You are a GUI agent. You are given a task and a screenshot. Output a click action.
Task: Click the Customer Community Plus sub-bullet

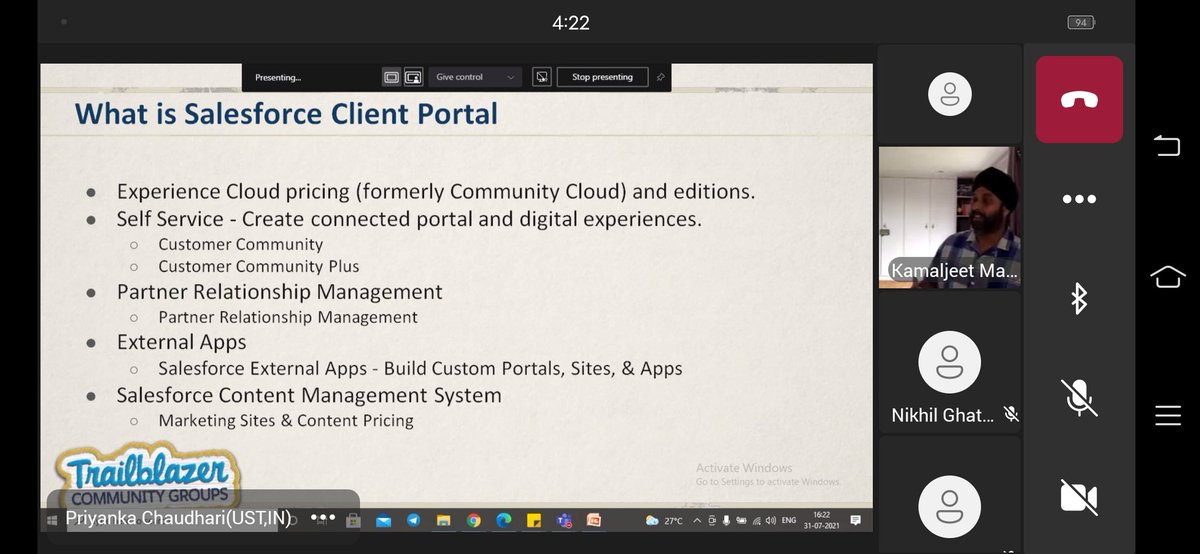[258, 267]
